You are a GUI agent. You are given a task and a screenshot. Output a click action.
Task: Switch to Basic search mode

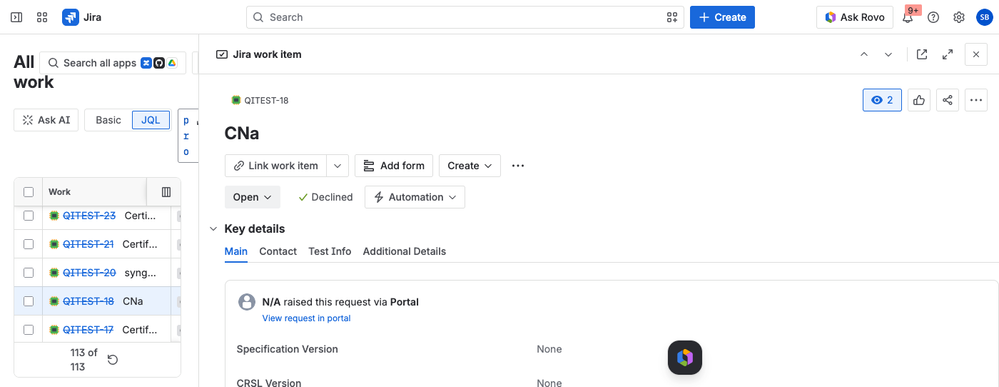[108, 120]
